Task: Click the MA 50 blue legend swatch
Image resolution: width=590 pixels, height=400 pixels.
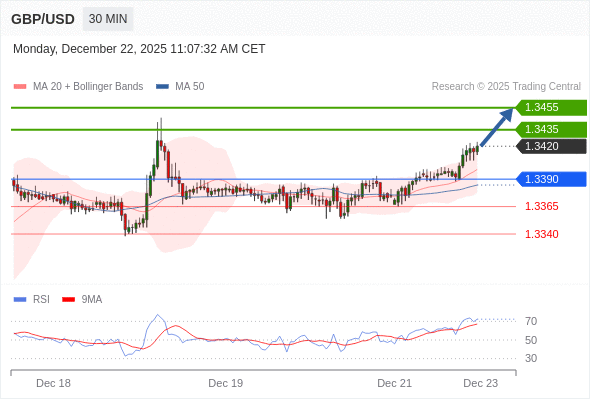Action: pos(162,87)
